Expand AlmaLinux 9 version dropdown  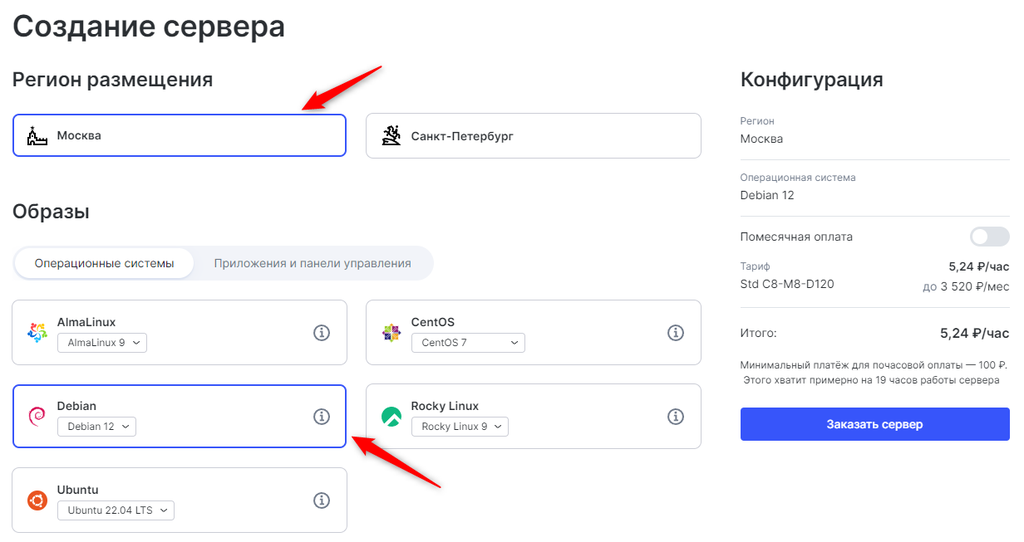[102, 342]
